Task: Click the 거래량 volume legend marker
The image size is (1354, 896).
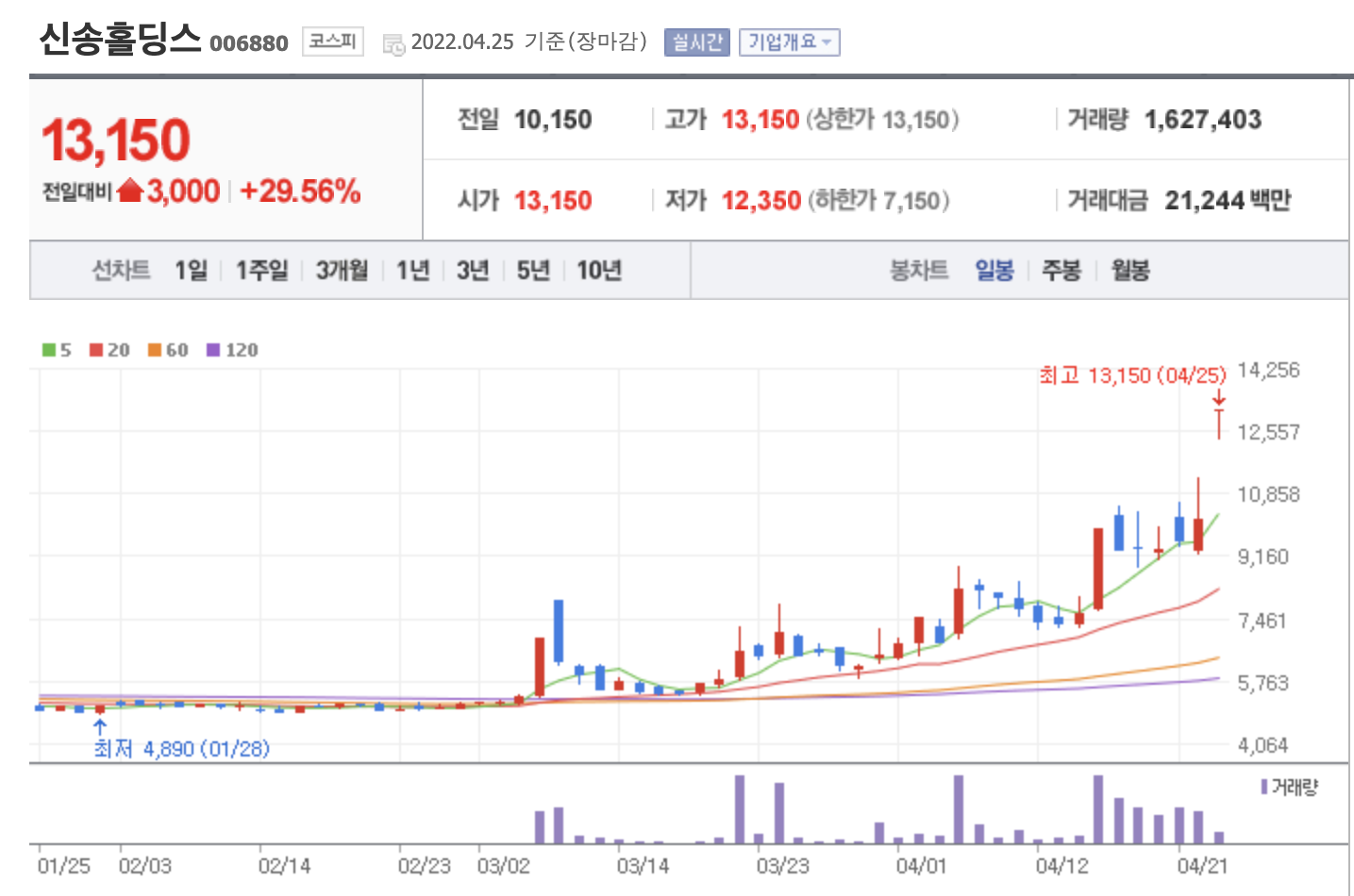Action: click(1264, 787)
